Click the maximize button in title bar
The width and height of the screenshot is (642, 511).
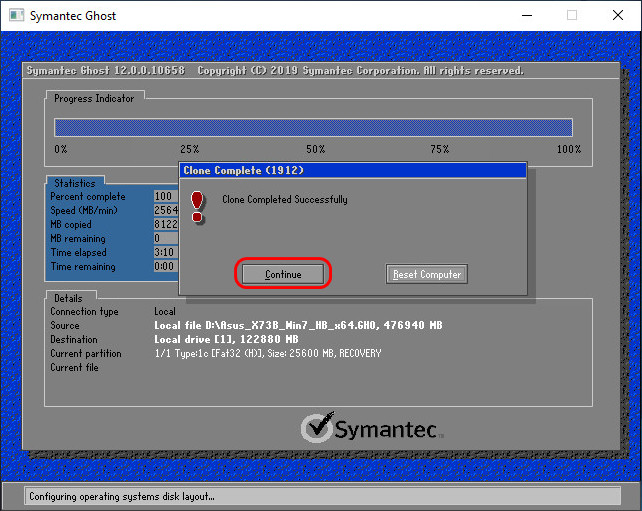pyautogui.click(x=572, y=16)
